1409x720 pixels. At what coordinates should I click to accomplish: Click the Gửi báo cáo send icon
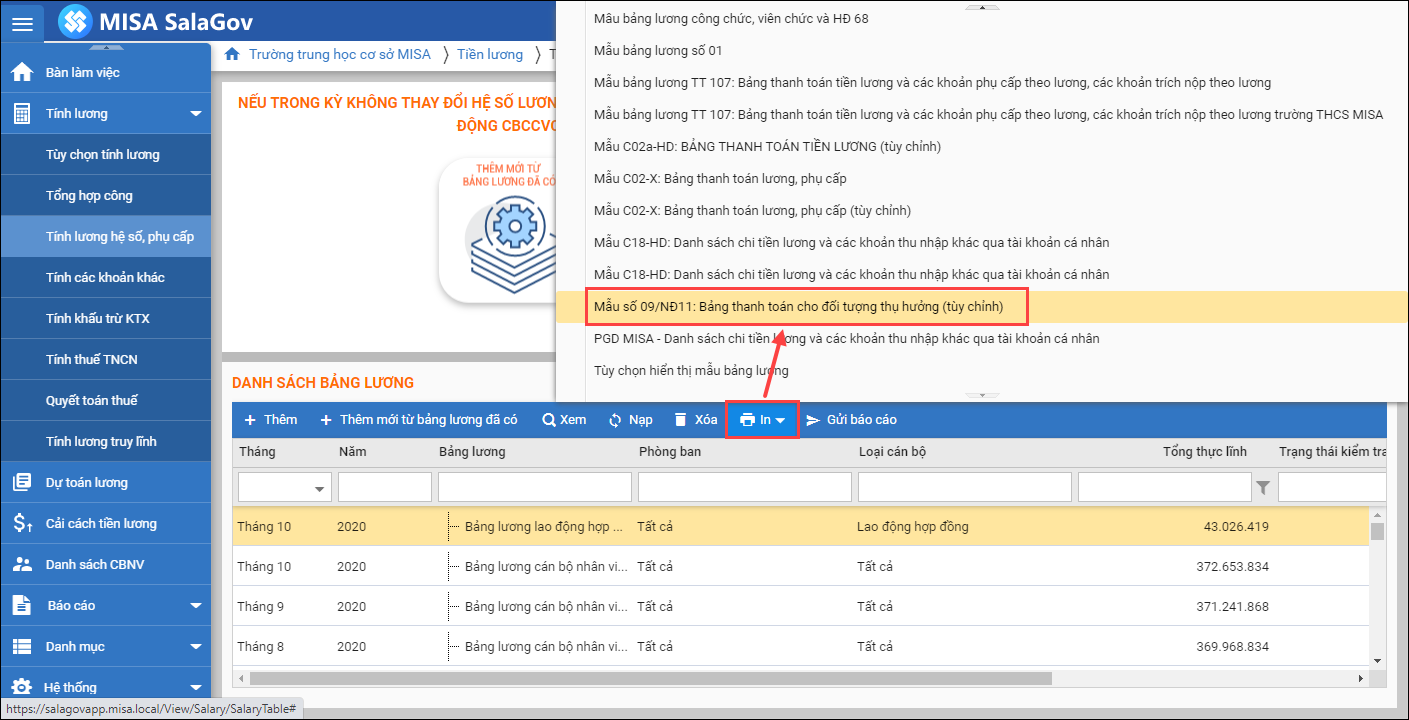(x=813, y=420)
